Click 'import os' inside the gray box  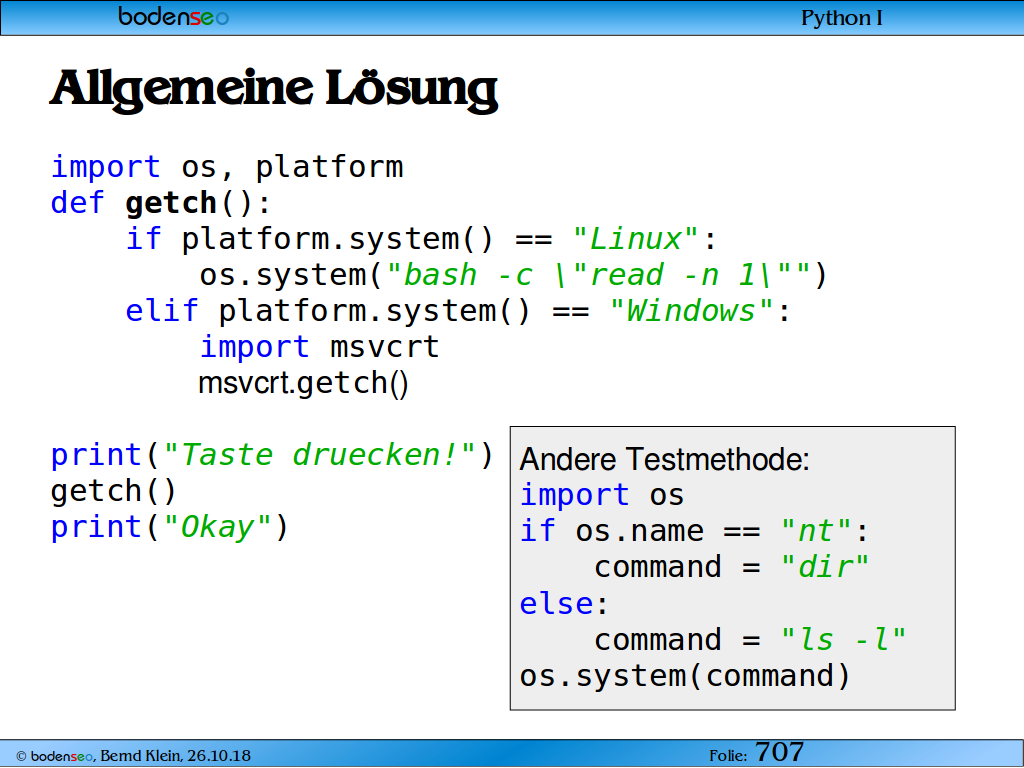pyautogui.click(x=601, y=495)
